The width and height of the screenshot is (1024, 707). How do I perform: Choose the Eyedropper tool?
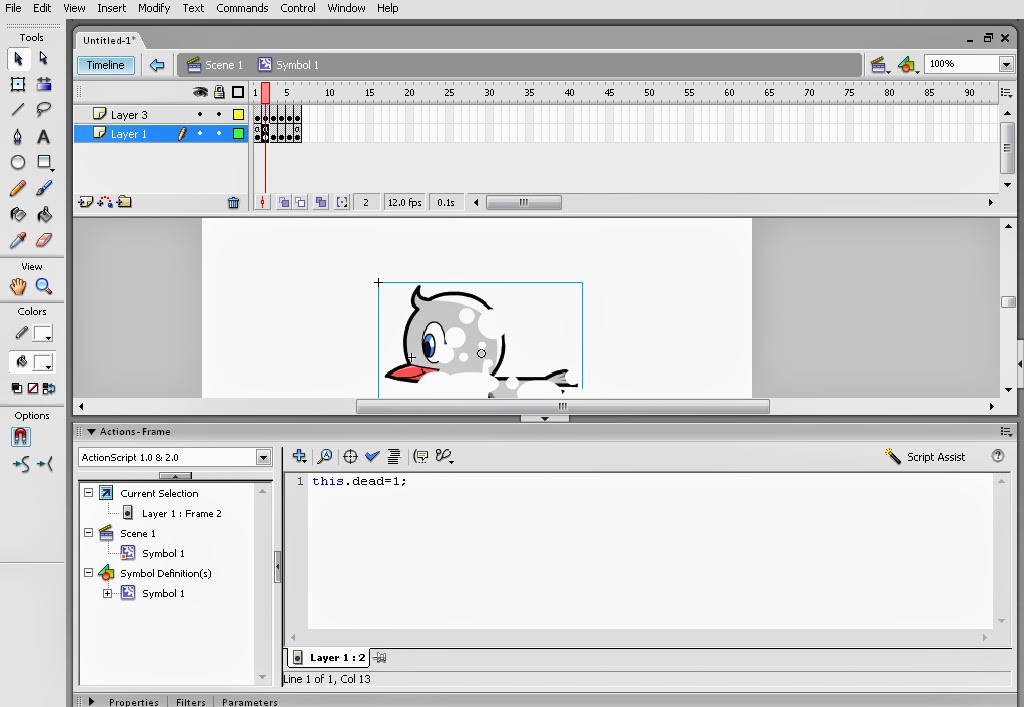click(17, 240)
